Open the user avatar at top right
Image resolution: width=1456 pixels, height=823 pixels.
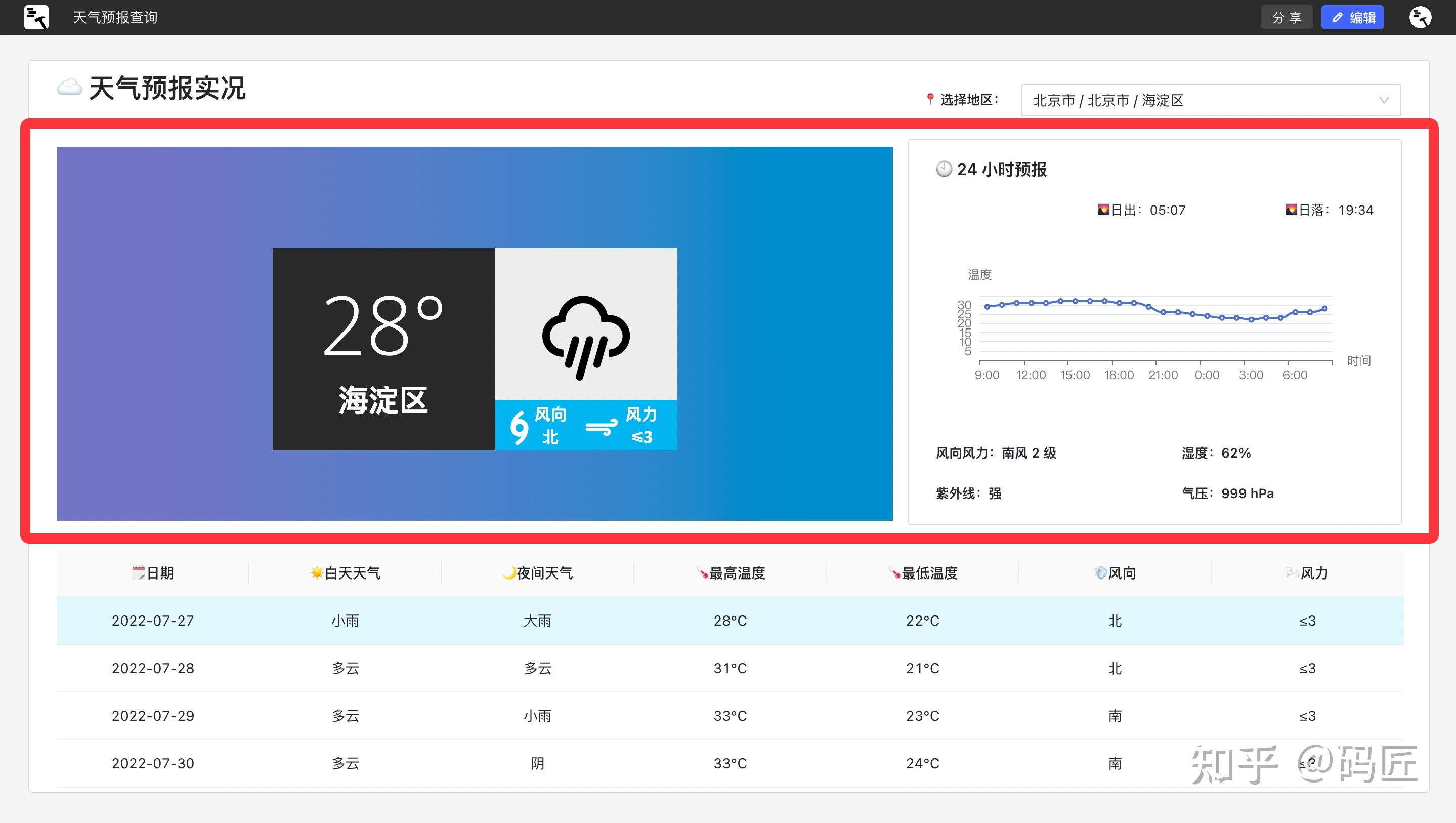1421,18
